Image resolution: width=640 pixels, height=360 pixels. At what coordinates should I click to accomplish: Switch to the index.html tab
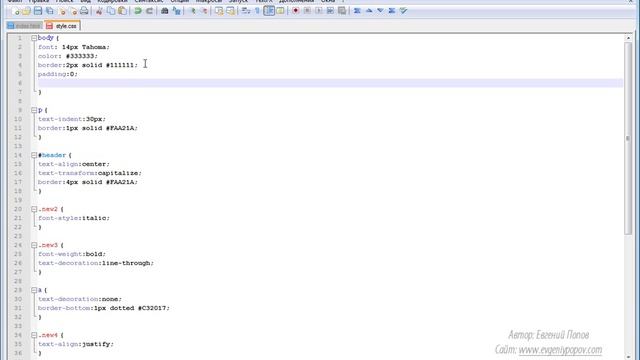(24, 26)
